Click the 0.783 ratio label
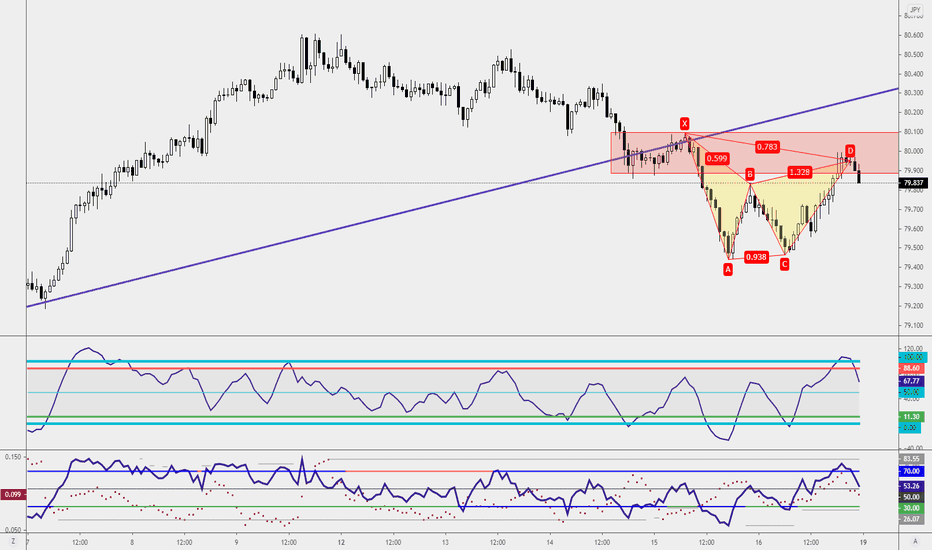Viewport: 932px width, 550px height. pos(767,147)
